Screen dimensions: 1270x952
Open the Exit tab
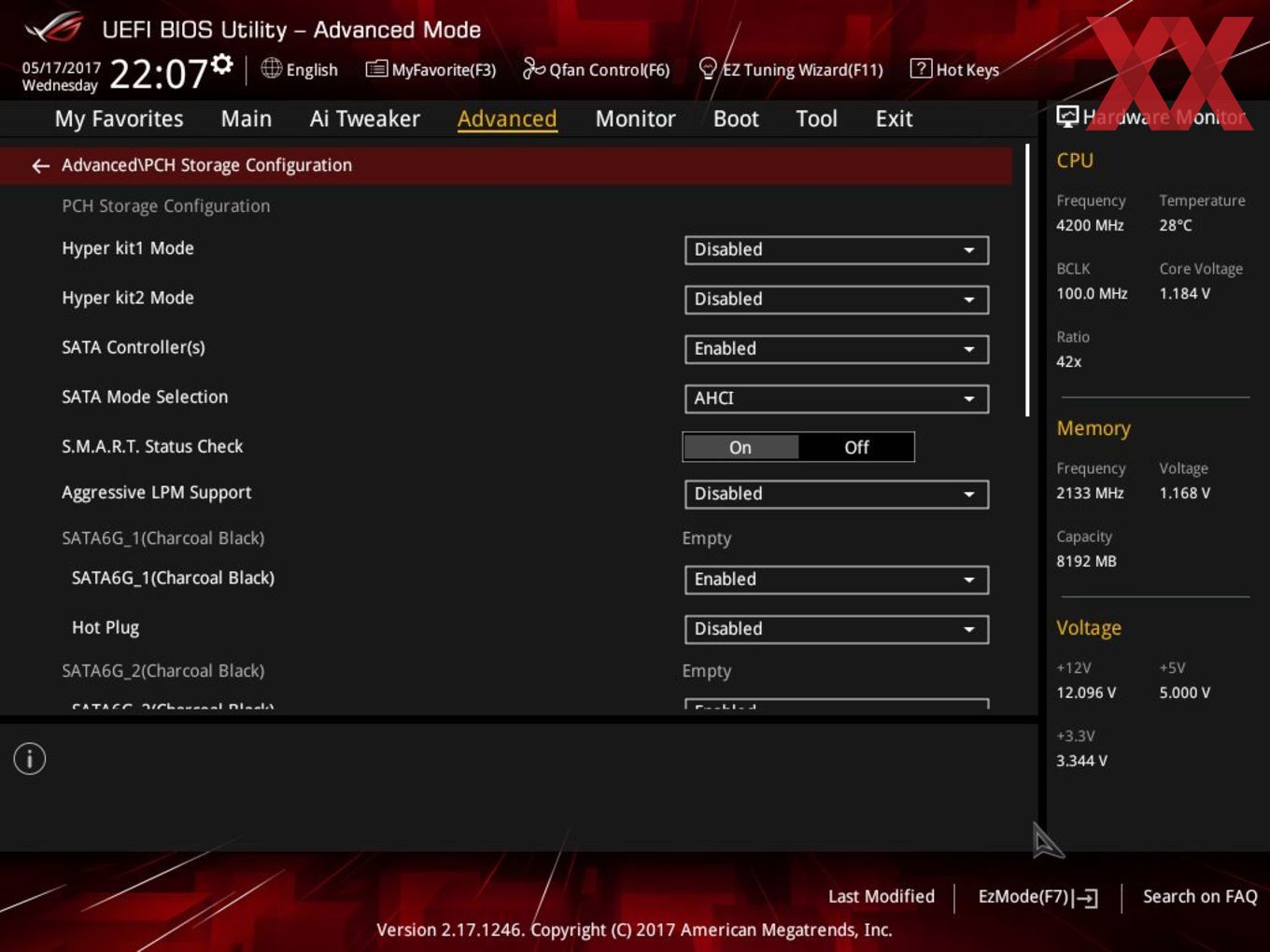(894, 119)
